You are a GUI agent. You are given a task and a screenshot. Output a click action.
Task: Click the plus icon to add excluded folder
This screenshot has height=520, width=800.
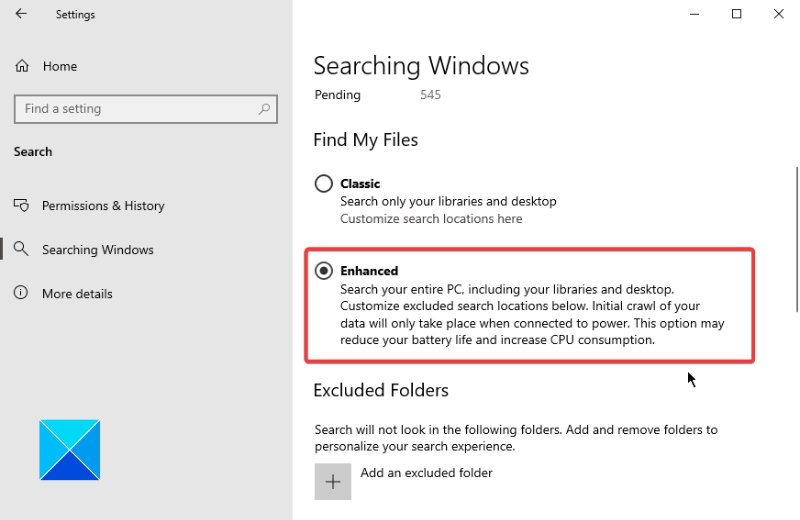pyautogui.click(x=333, y=481)
